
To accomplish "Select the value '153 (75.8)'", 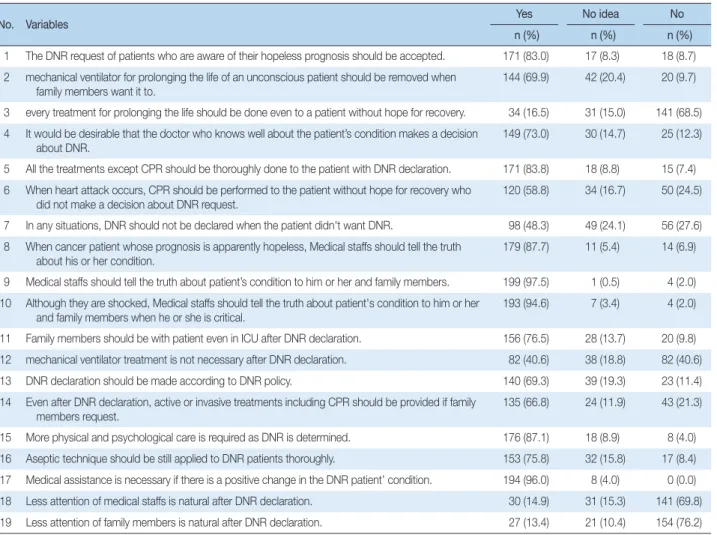I will [526, 459].
